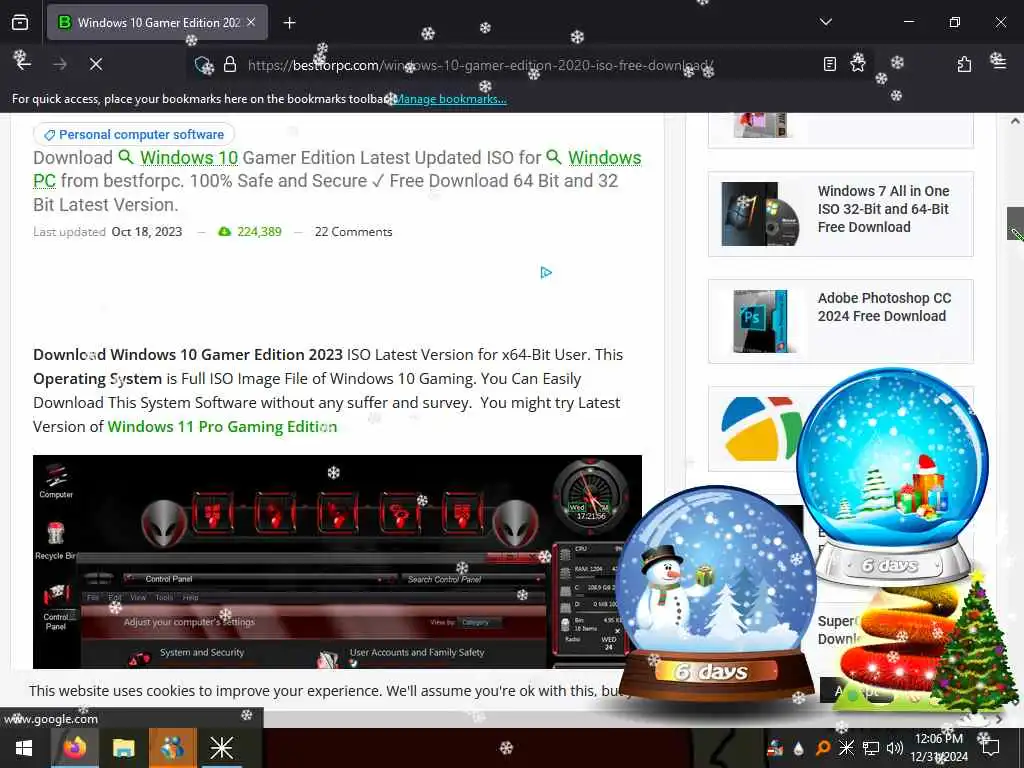Click the AdChoices triangle icon
Image resolution: width=1024 pixels, height=768 pixels.
[546, 272]
